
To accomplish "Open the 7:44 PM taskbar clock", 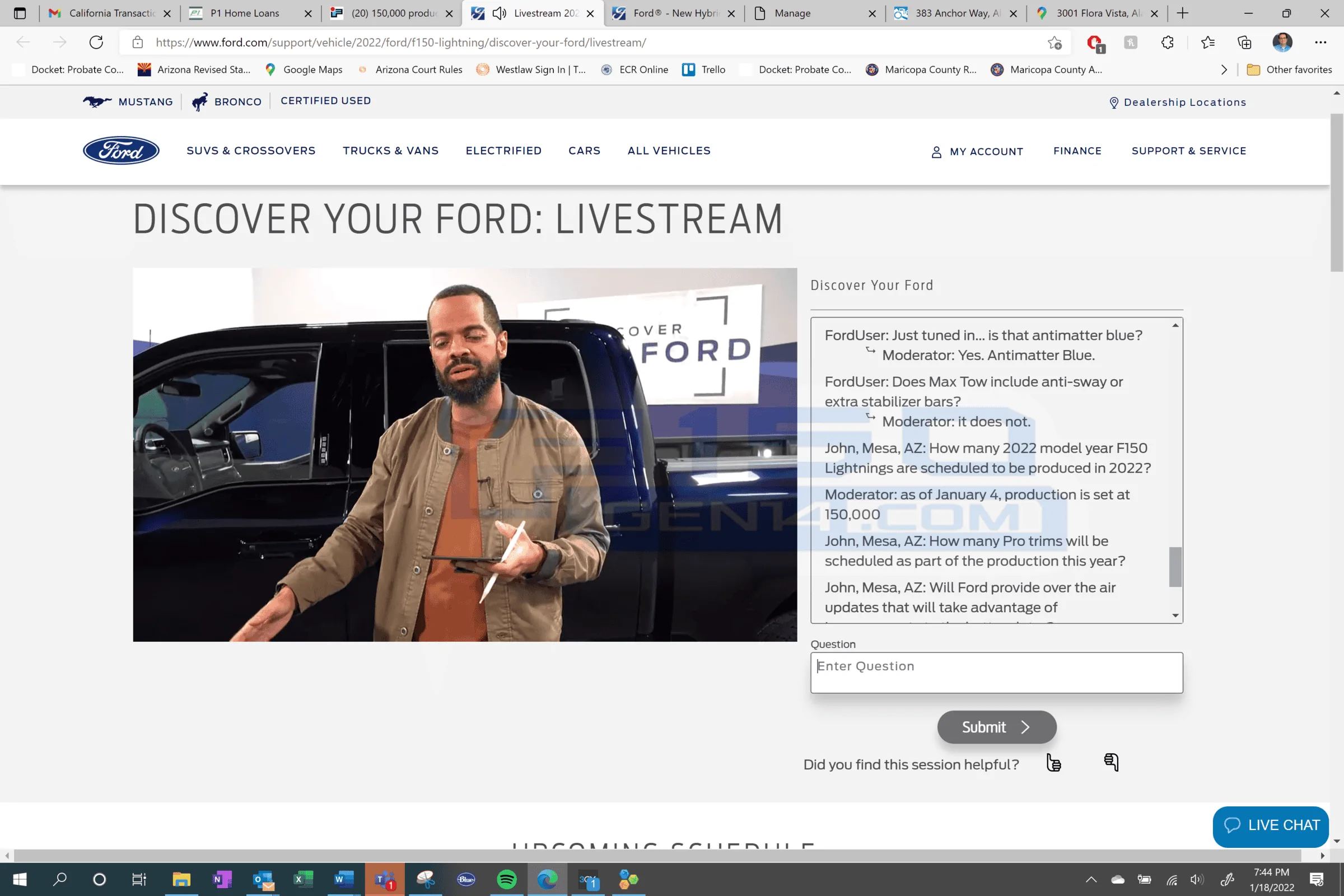I will coord(1271,879).
